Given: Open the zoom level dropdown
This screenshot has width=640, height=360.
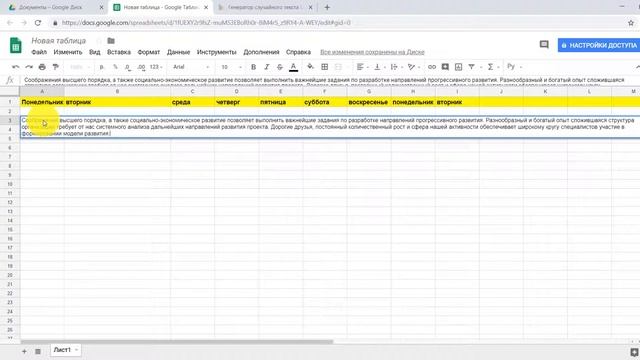Looking at the screenshot, I should pyautogui.click(x=80, y=67).
